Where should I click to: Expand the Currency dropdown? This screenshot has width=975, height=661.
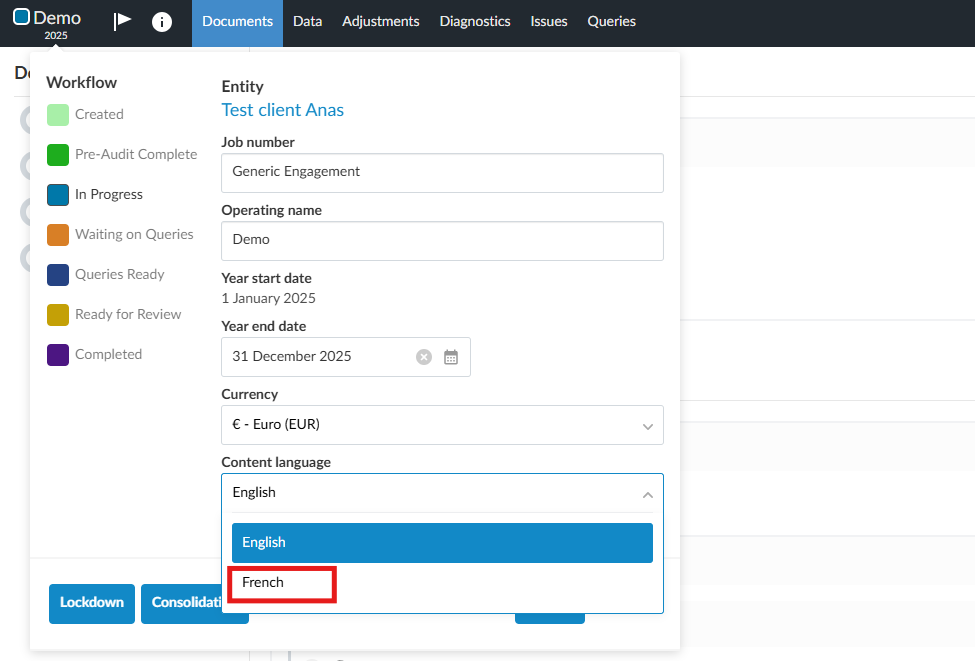coord(442,425)
